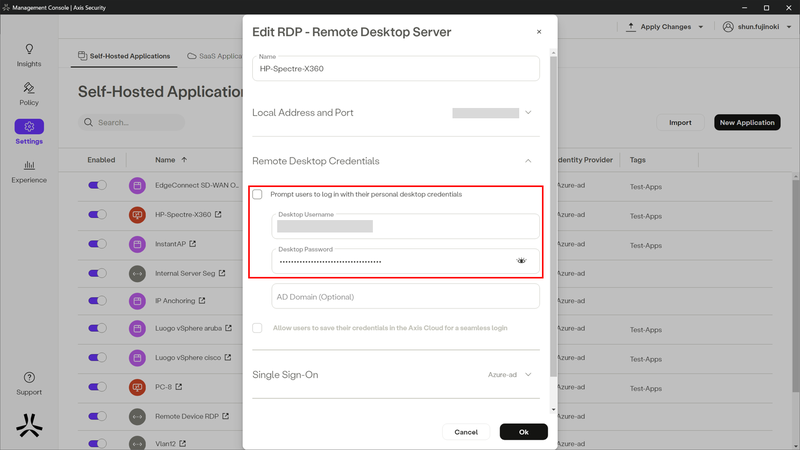Click the Name input field
Viewport: 800px width, 450px height.
(x=395, y=68)
